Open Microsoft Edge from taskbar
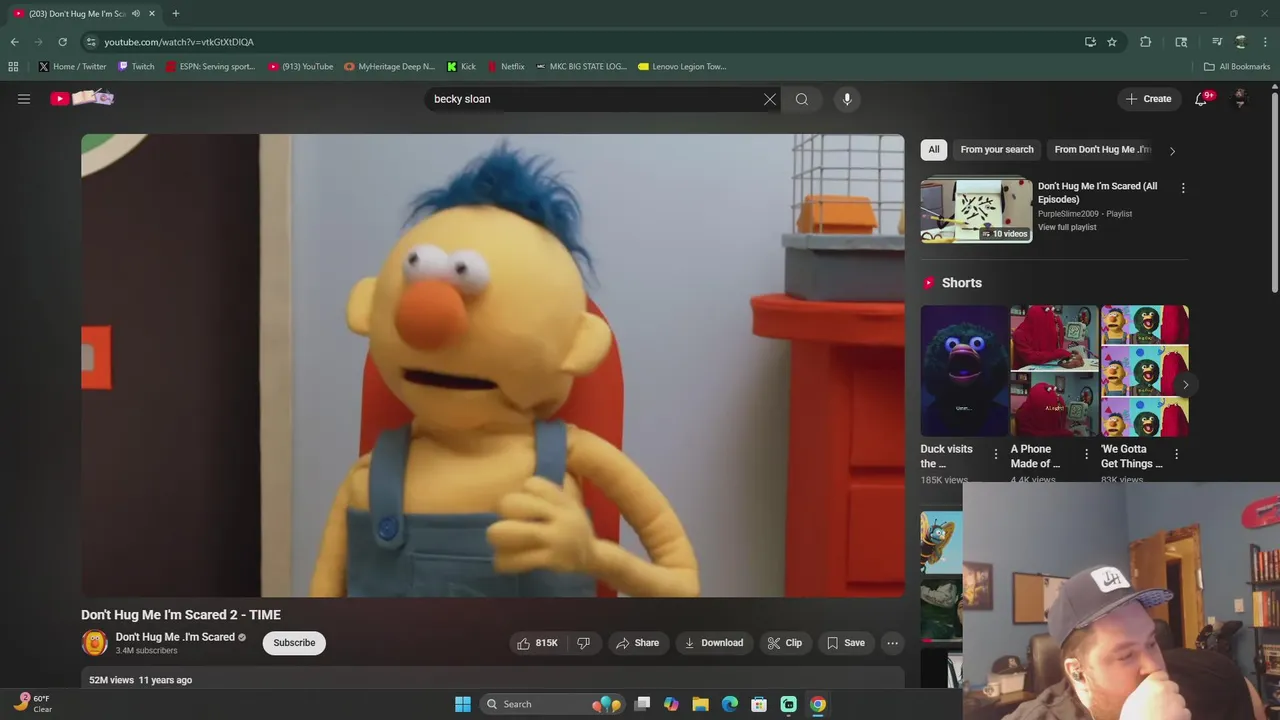The image size is (1280, 720). pyautogui.click(x=730, y=704)
